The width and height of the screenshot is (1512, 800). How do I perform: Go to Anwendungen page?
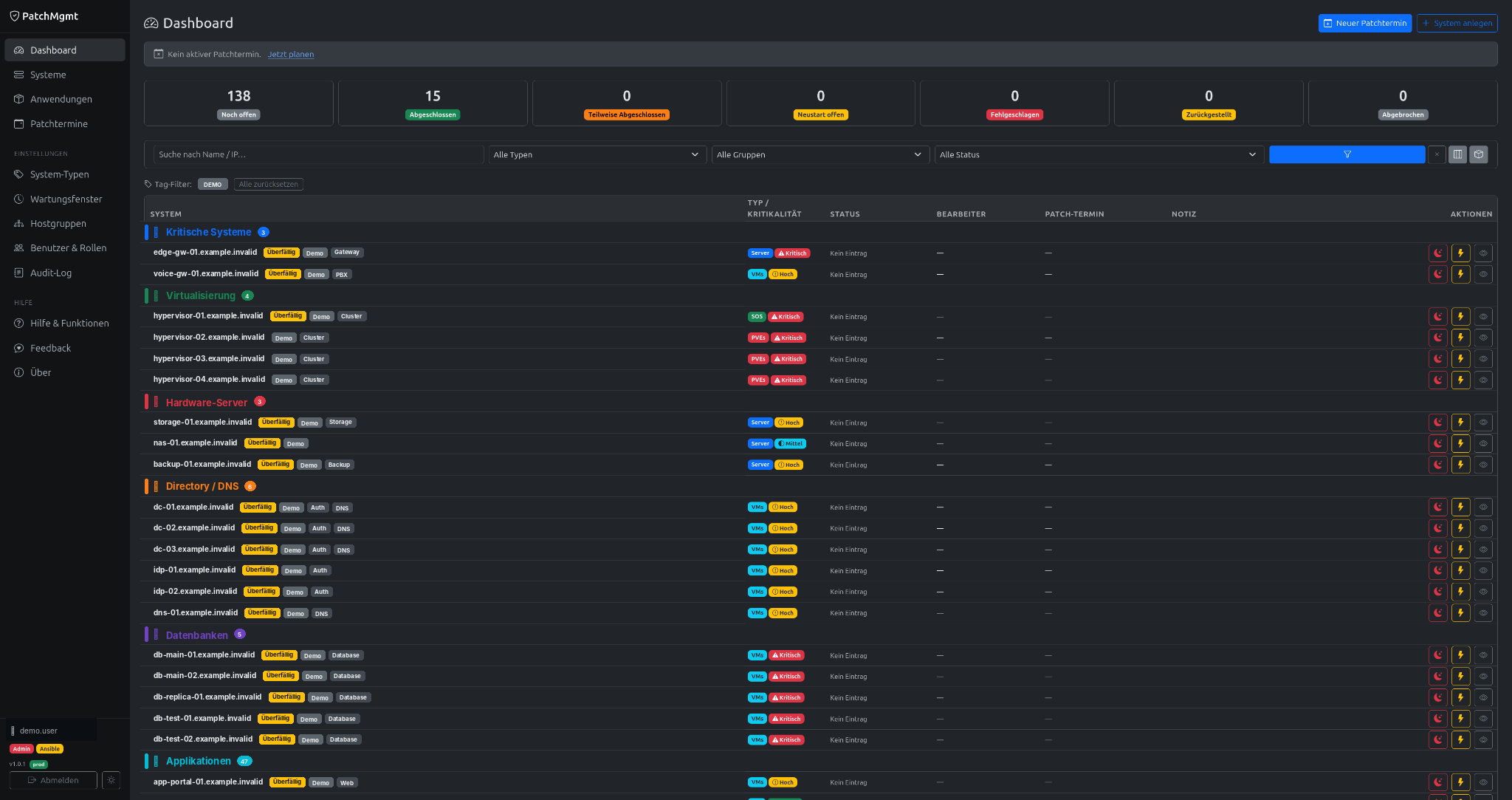(64, 99)
